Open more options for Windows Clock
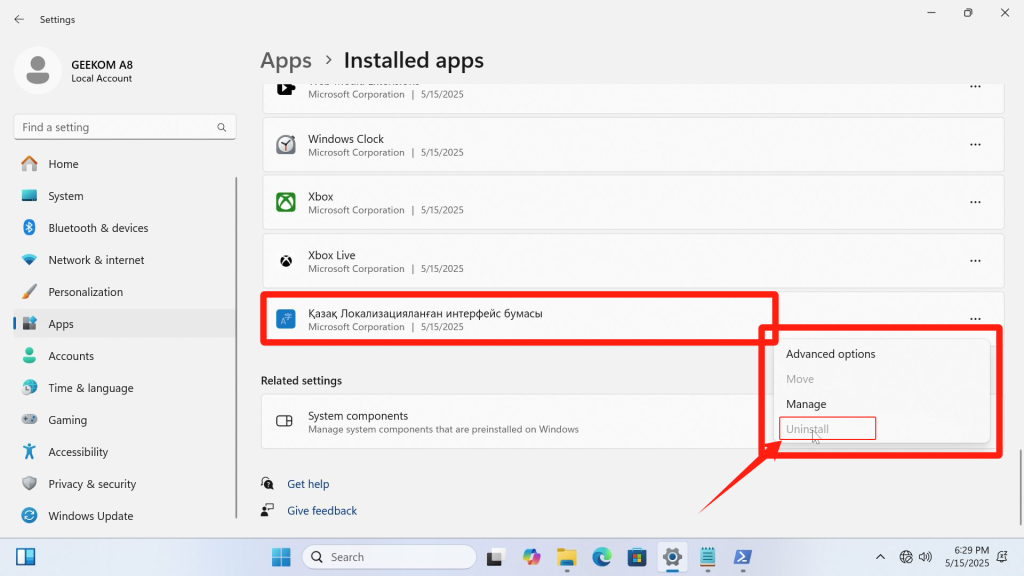 click(x=975, y=144)
